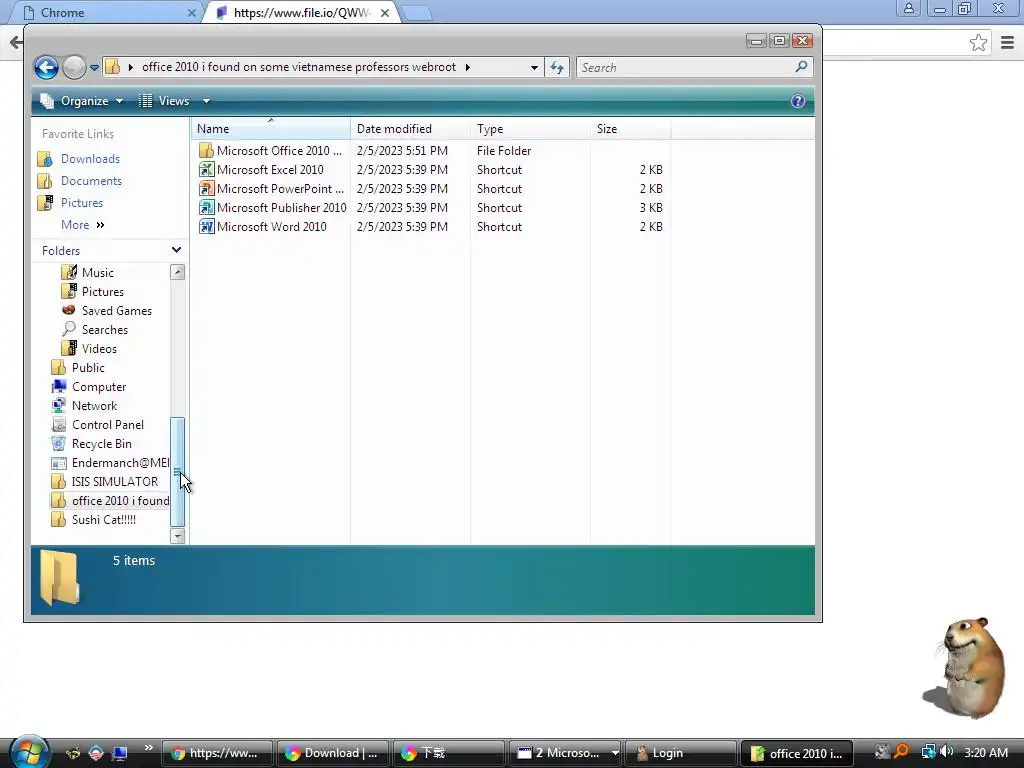This screenshot has width=1024, height=768.
Task: Click the refresh button in the address bar
Action: click(x=557, y=67)
